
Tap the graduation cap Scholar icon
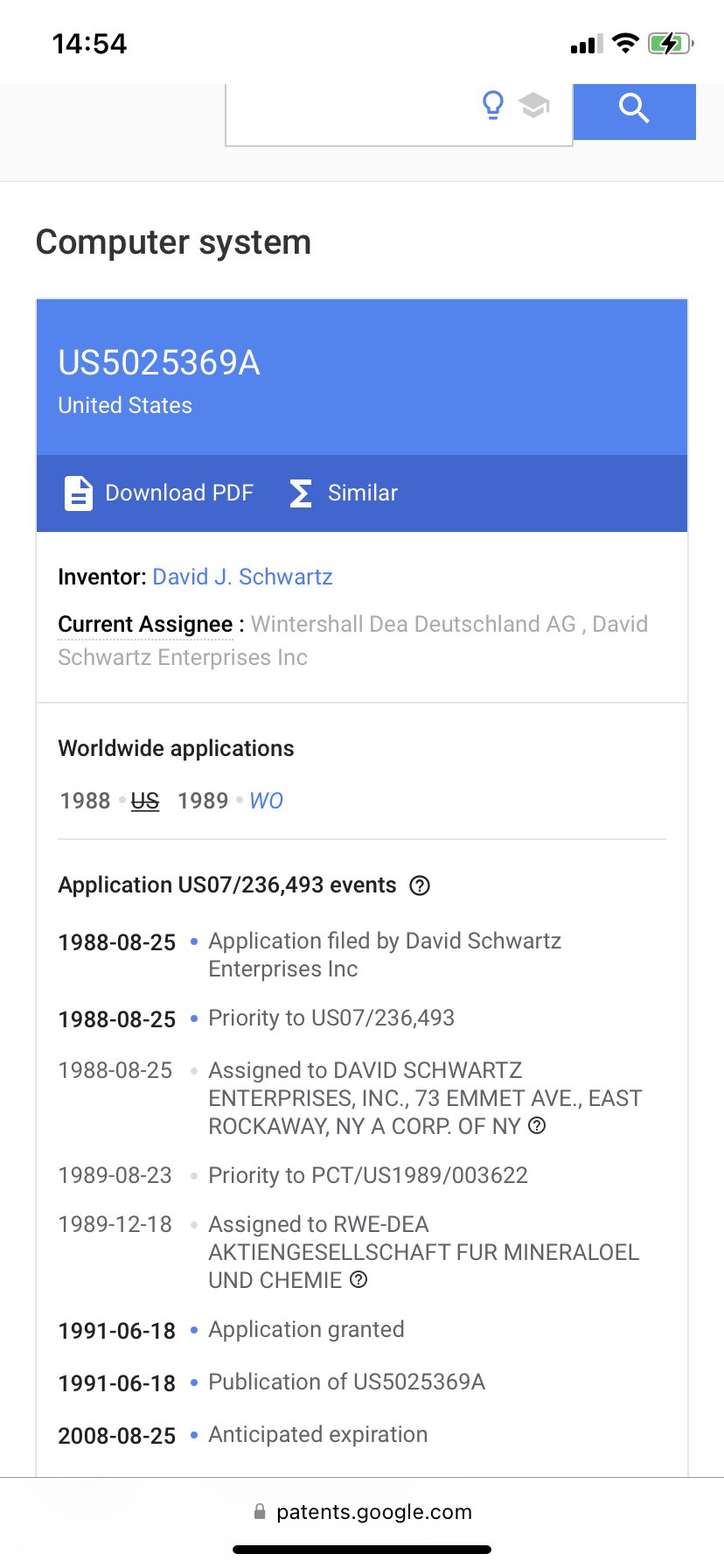(533, 106)
